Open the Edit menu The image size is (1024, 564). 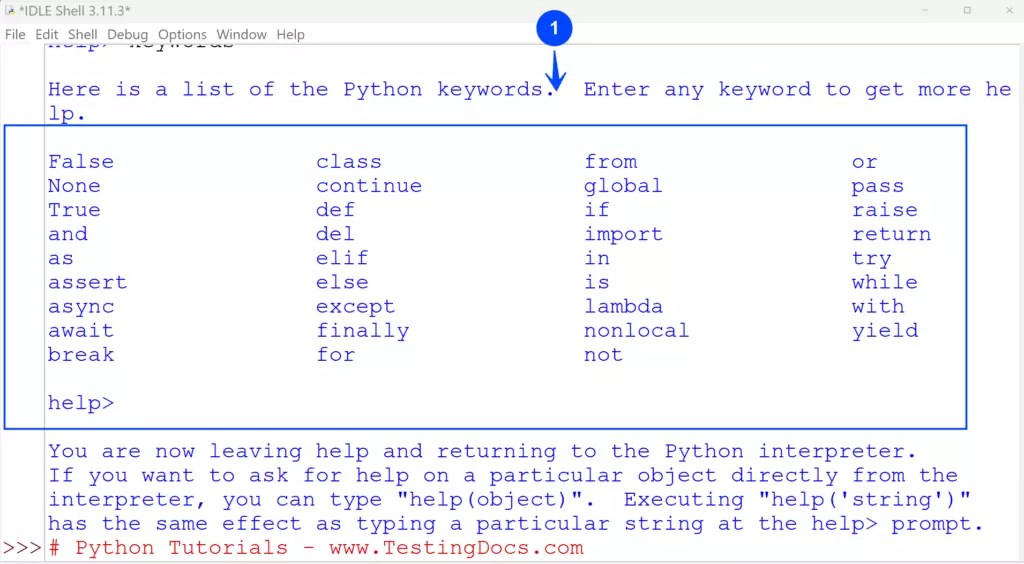point(46,35)
